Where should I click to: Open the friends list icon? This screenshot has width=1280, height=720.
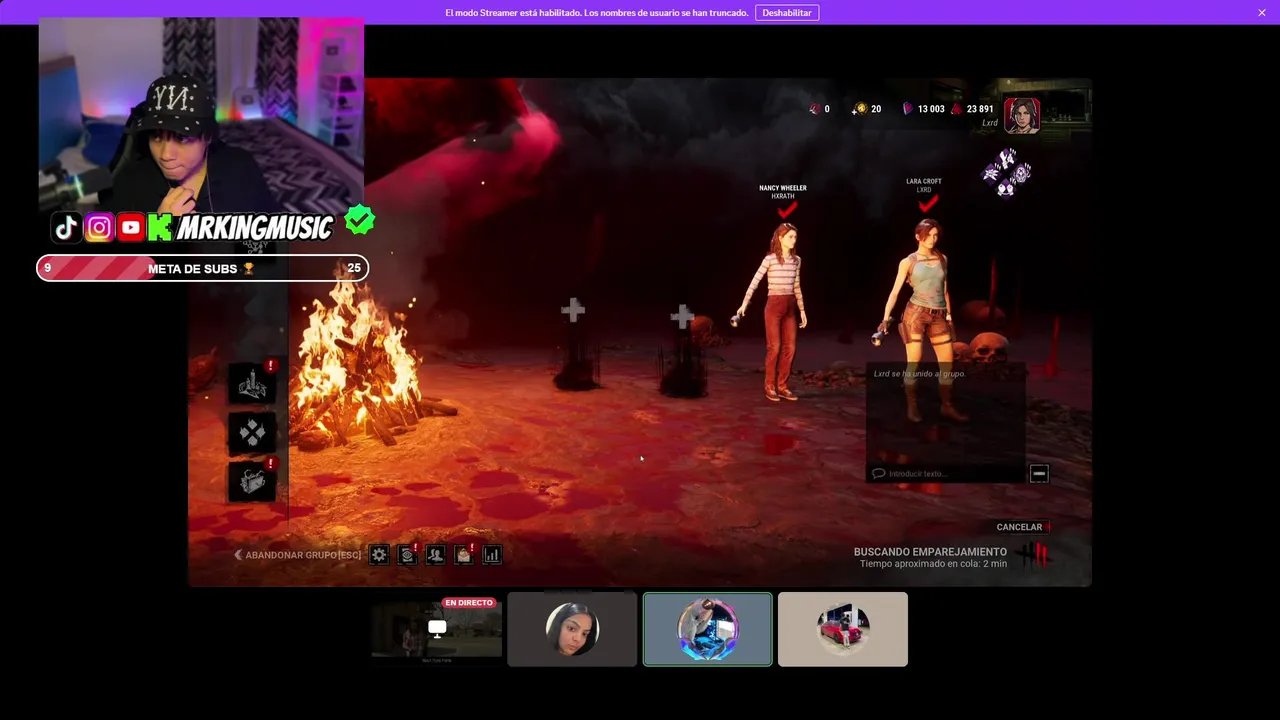point(435,554)
